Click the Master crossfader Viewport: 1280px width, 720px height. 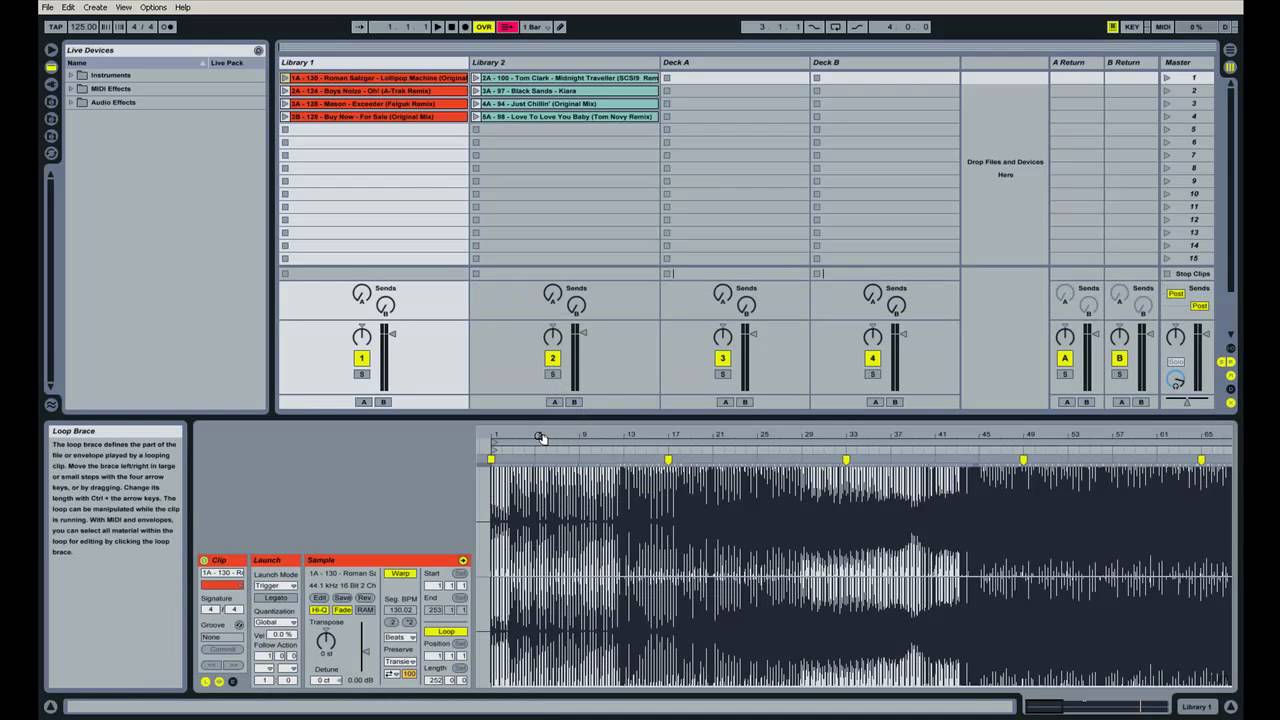coord(1187,401)
